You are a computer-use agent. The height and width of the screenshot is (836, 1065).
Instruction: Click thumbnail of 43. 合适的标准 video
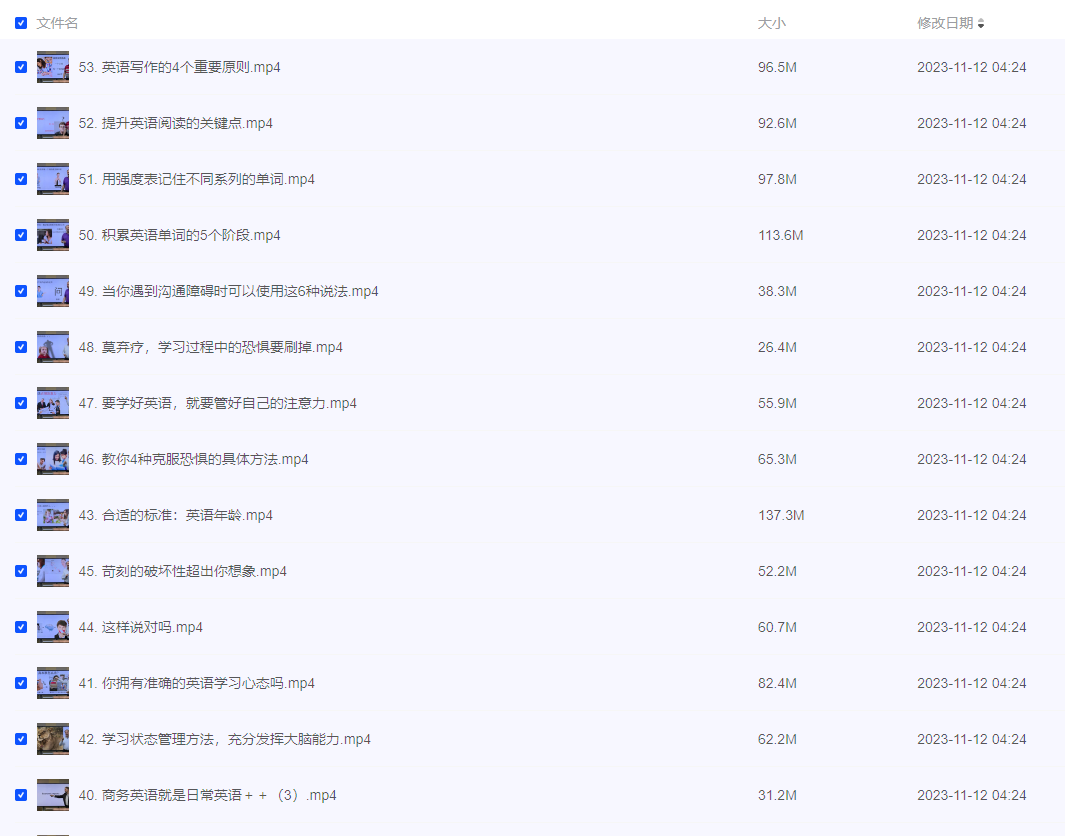pos(53,515)
